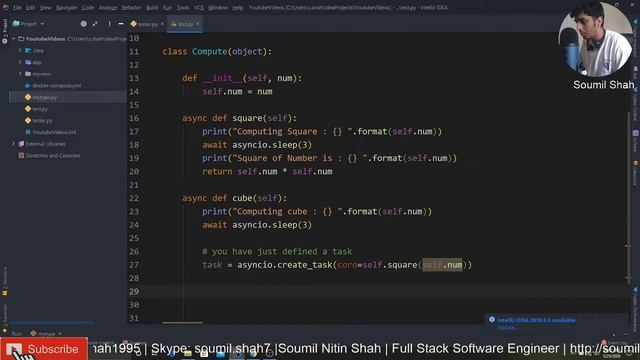Click 'async def square(self):' text
This screenshot has width=640, height=360.
[x=240, y=118]
